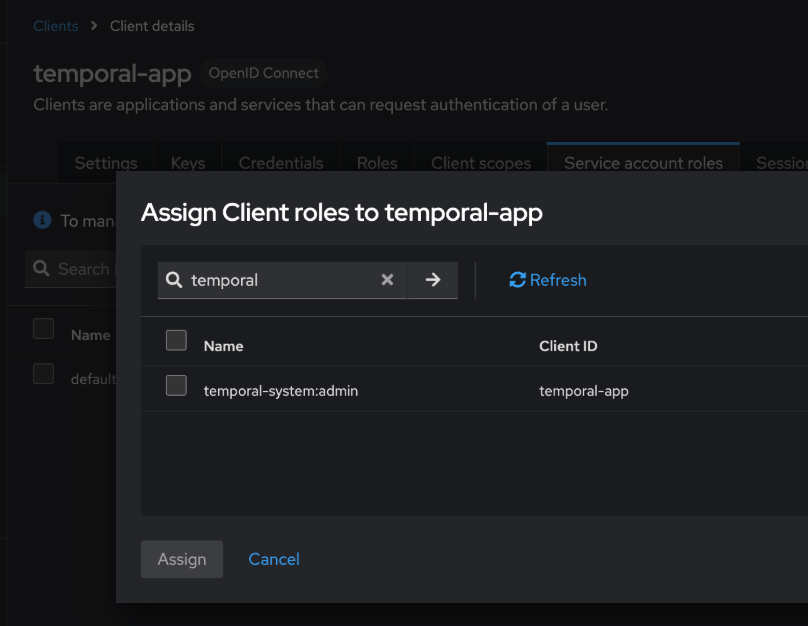
Task: Click the Assign button
Action: [182, 559]
